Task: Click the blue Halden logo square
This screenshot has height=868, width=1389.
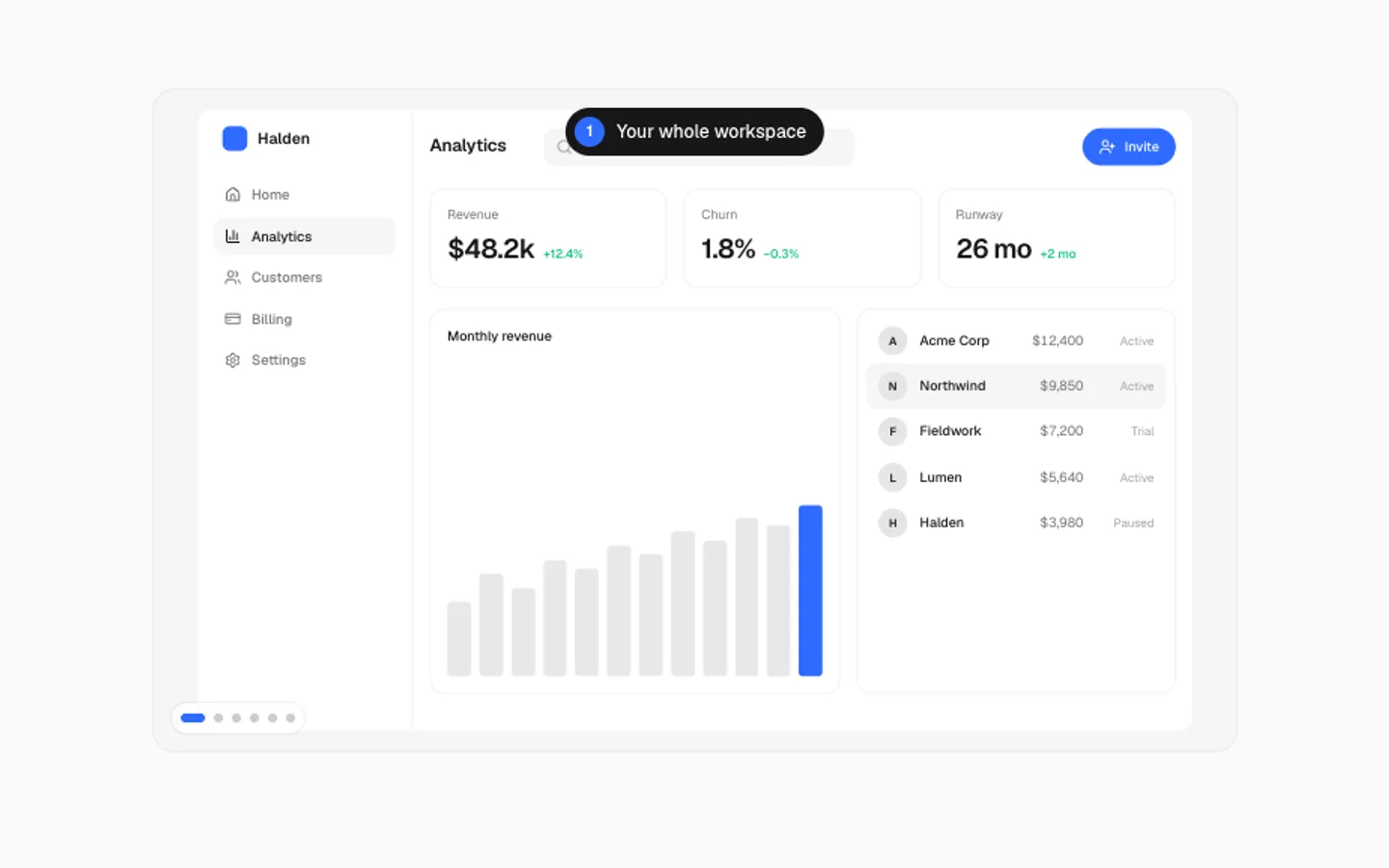Action: tap(234, 139)
